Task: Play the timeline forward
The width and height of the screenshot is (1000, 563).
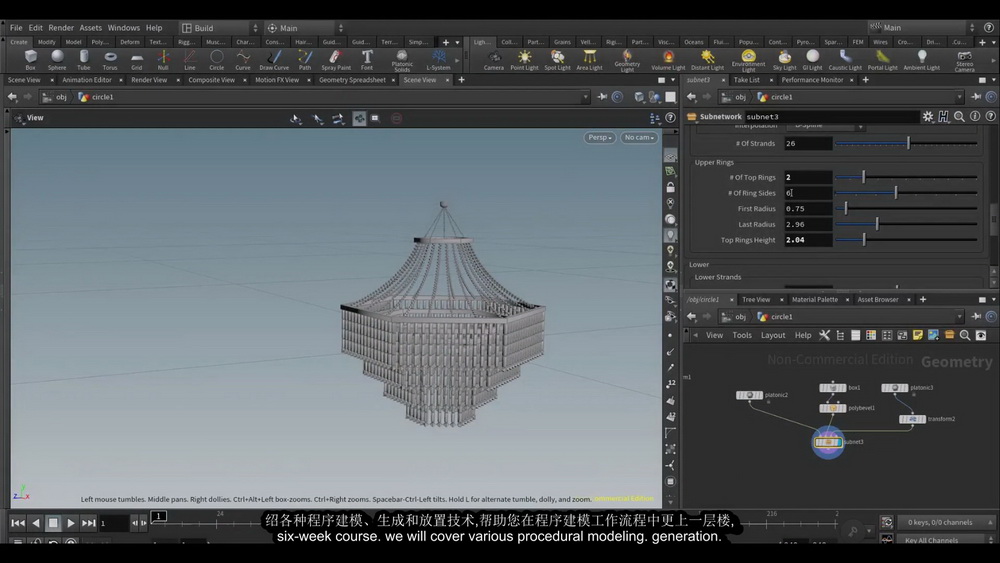Action: [x=71, y=523]
